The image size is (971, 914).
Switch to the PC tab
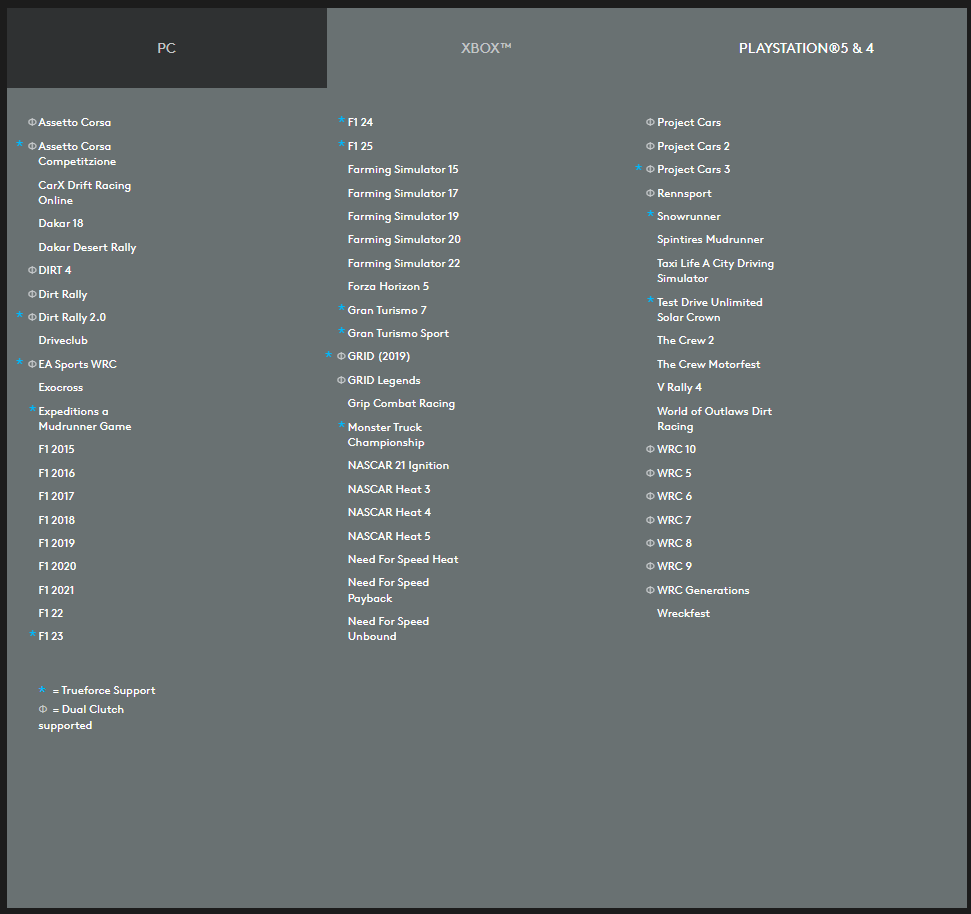[166, 48]
